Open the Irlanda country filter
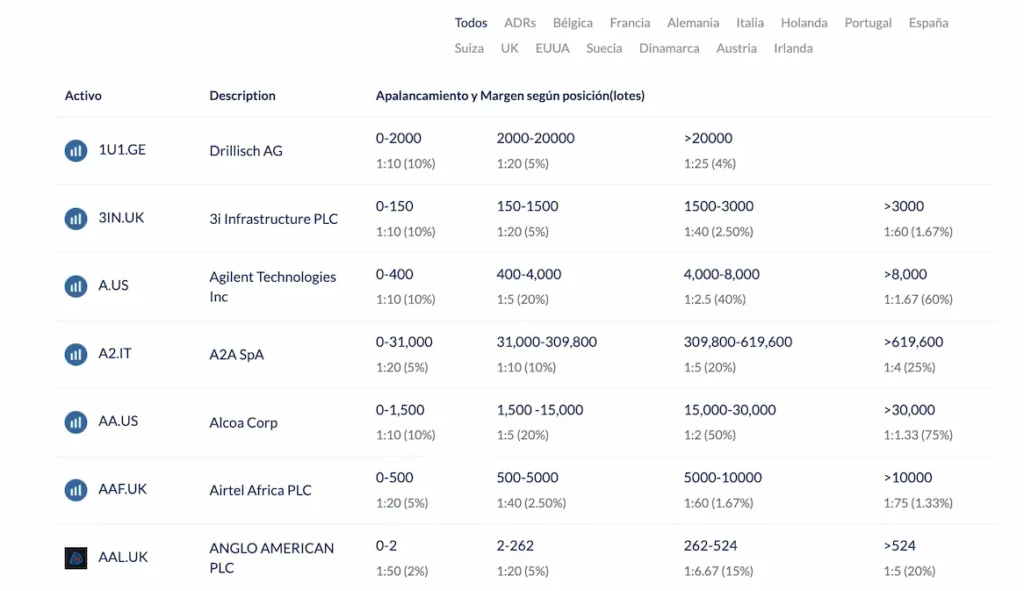This screenshot has width=1024, height=591. point(793,48)
